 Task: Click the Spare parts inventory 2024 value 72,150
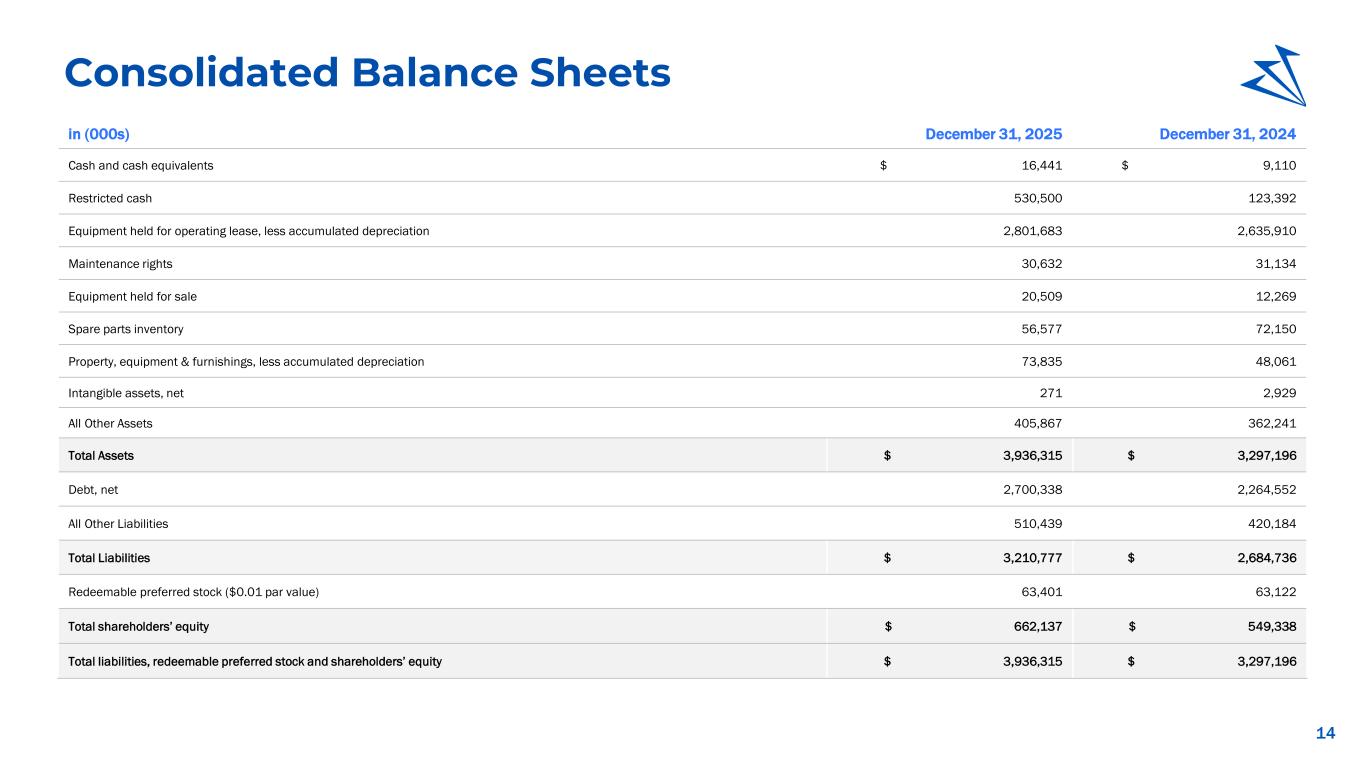click(1283, 329)
